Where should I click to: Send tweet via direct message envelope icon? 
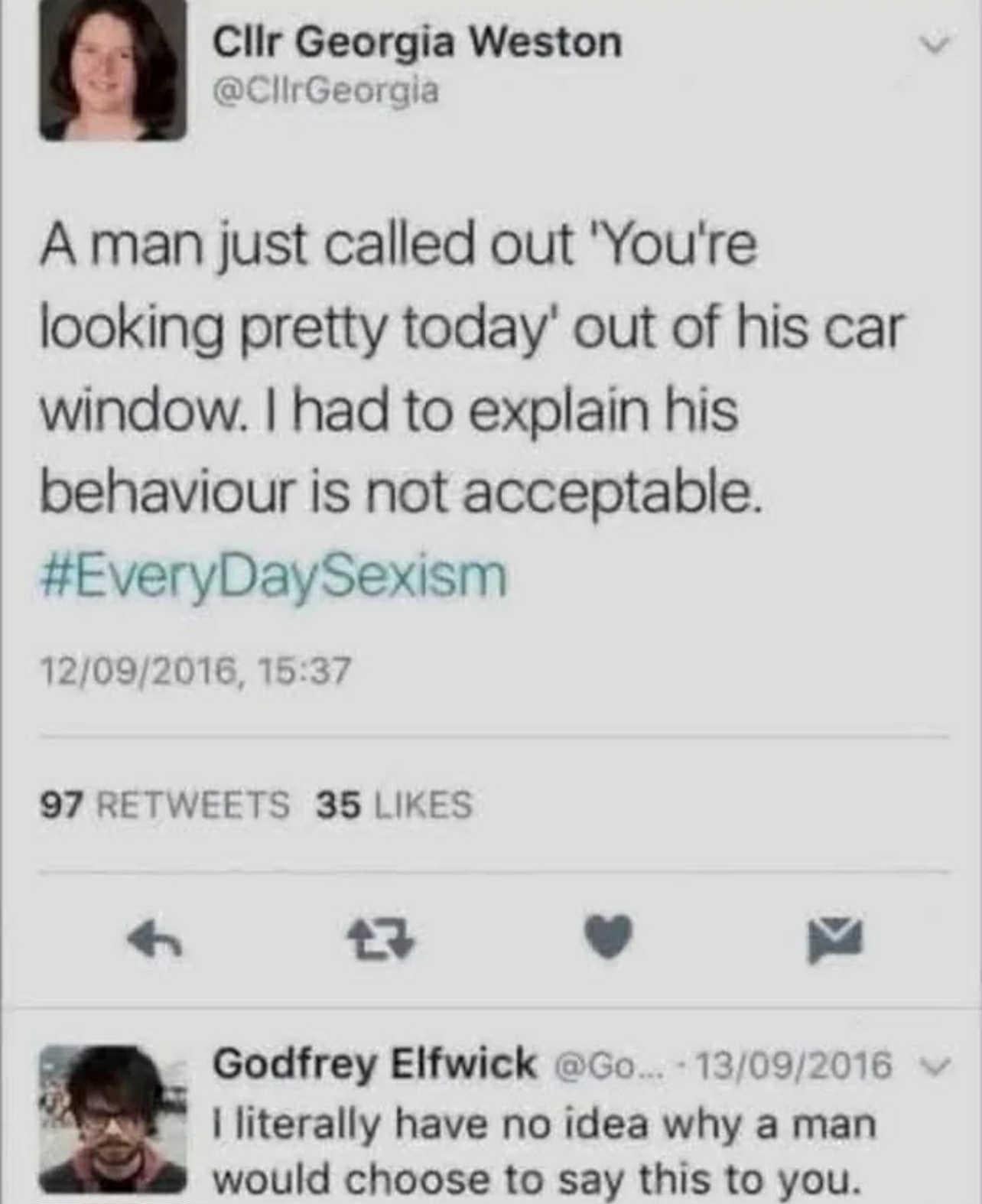click(835, 939)
